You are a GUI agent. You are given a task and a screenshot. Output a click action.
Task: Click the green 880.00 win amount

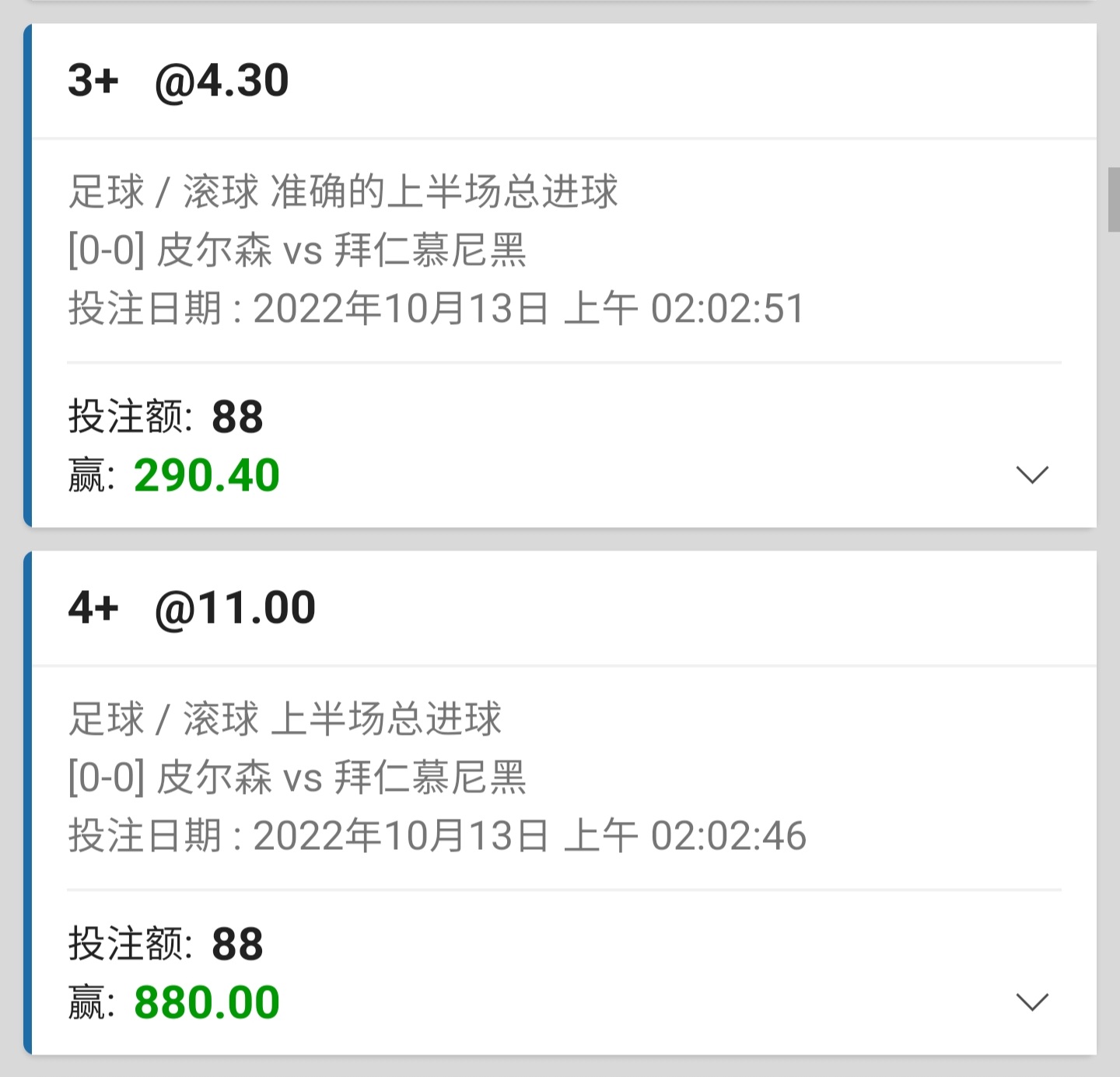click(x=207, y=1002)
